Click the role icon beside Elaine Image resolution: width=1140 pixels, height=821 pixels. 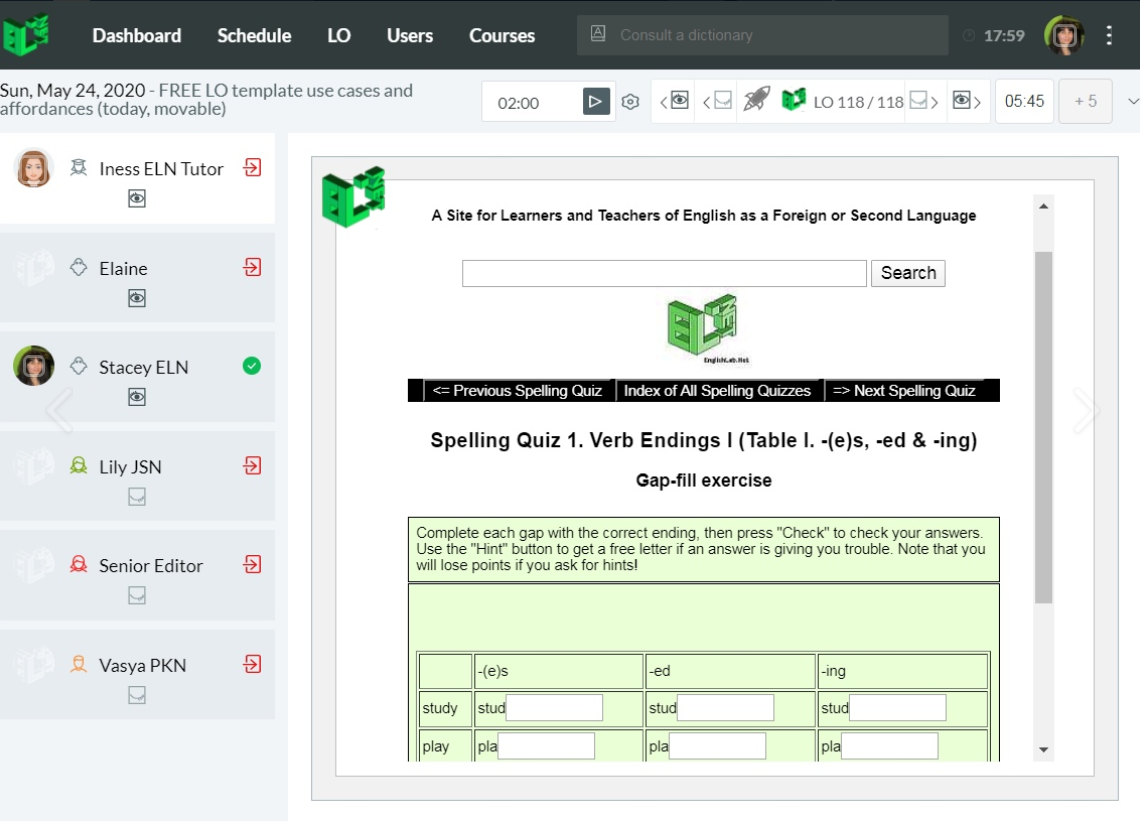(79, 268)
